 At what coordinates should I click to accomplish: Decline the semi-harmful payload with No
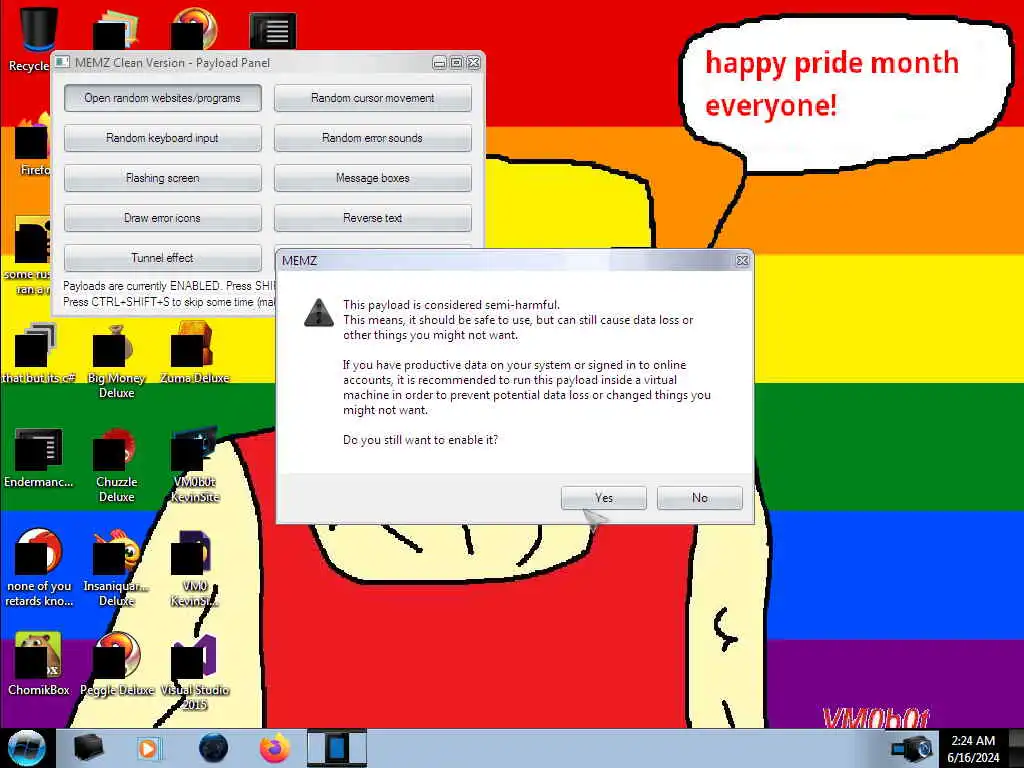699,498
